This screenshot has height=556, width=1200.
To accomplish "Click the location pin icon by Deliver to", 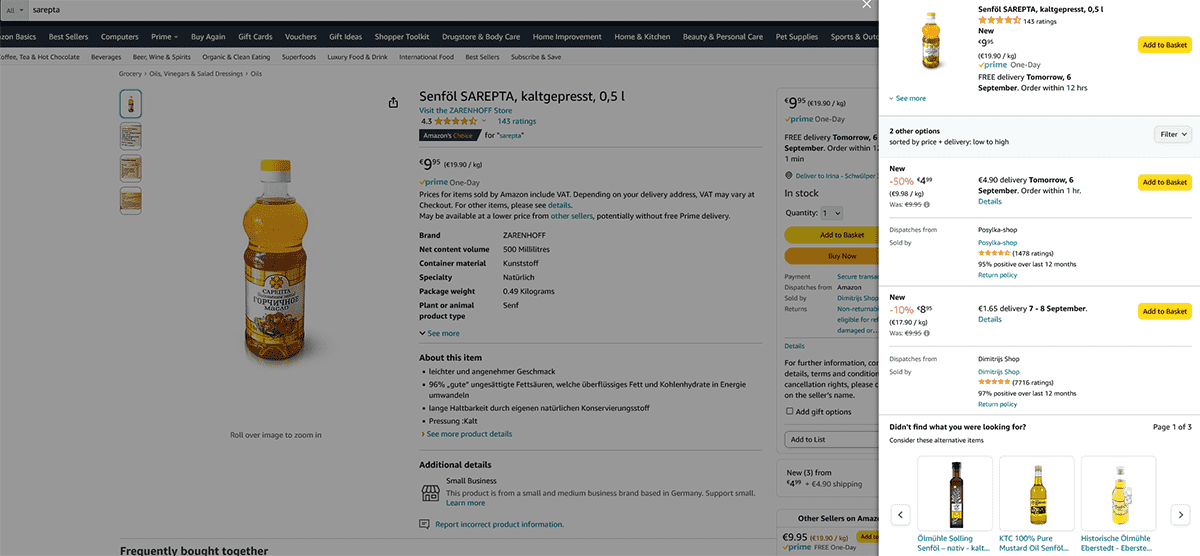I will point(789,175).
